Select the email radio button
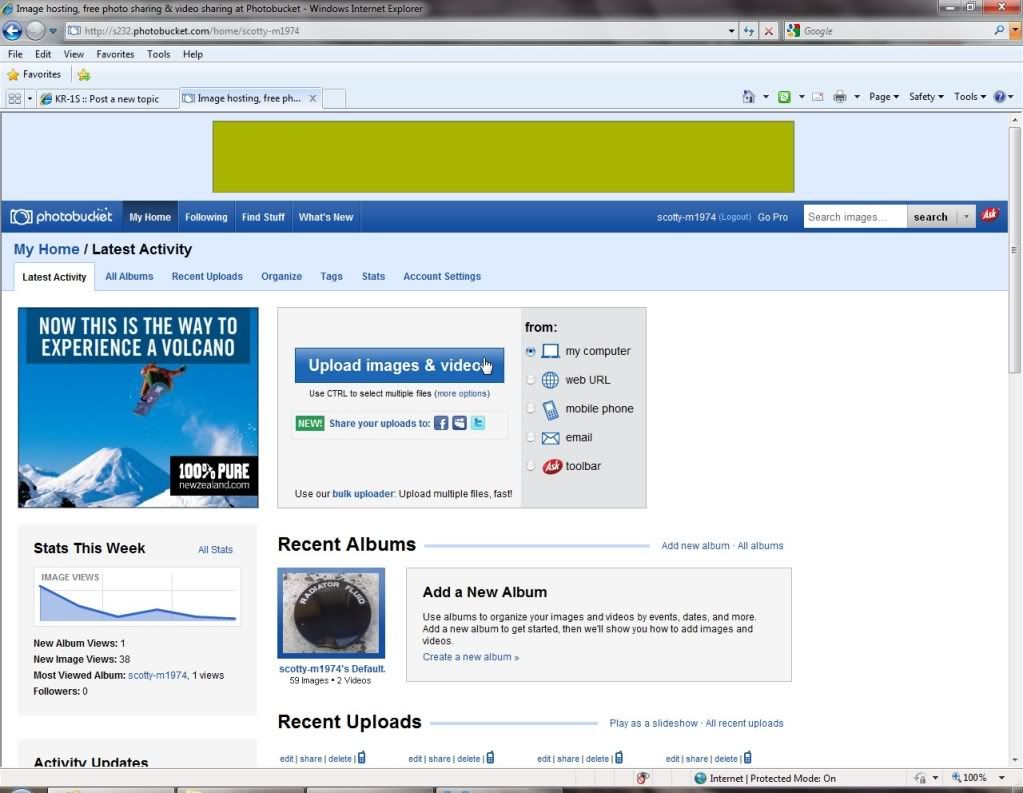 tap(530, 437)
